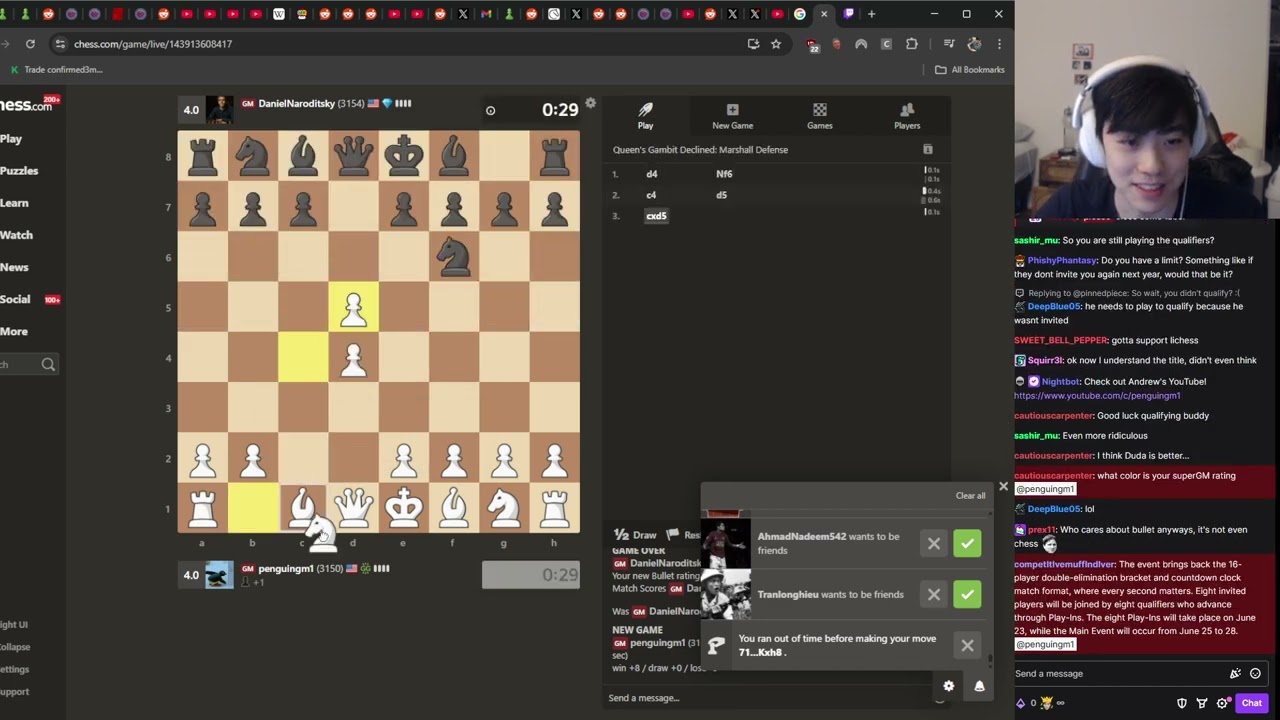Image resolution: width=1280 pixels, height=720 pixels.
Task: Open All Bookmarks folder
Action: [970, 70]
